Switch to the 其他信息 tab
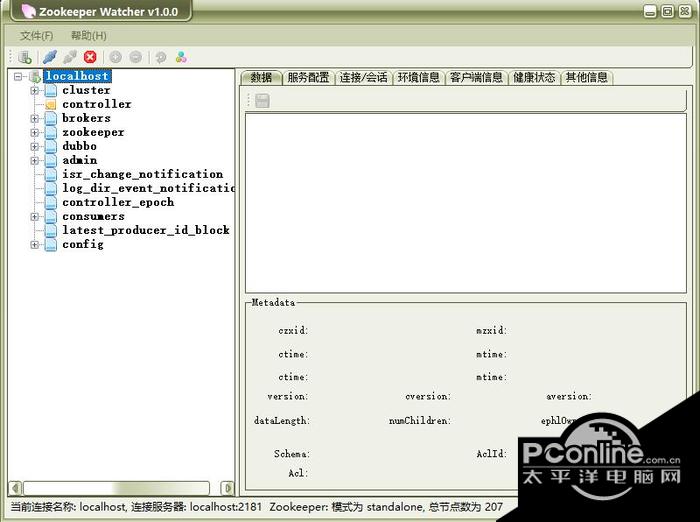This screenshot has height=522, width=700. pyautogui.click(x=587, y=78)
